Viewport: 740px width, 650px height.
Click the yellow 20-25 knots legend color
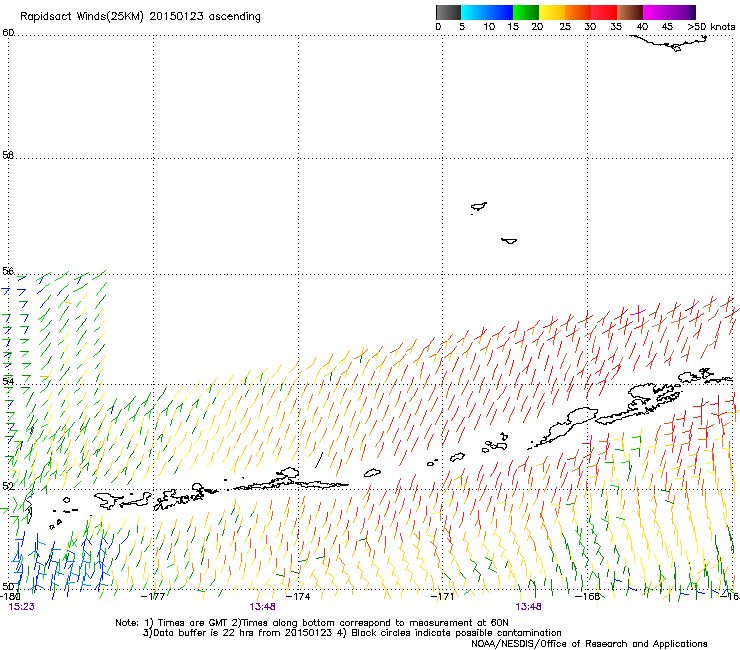click(552, 12)
